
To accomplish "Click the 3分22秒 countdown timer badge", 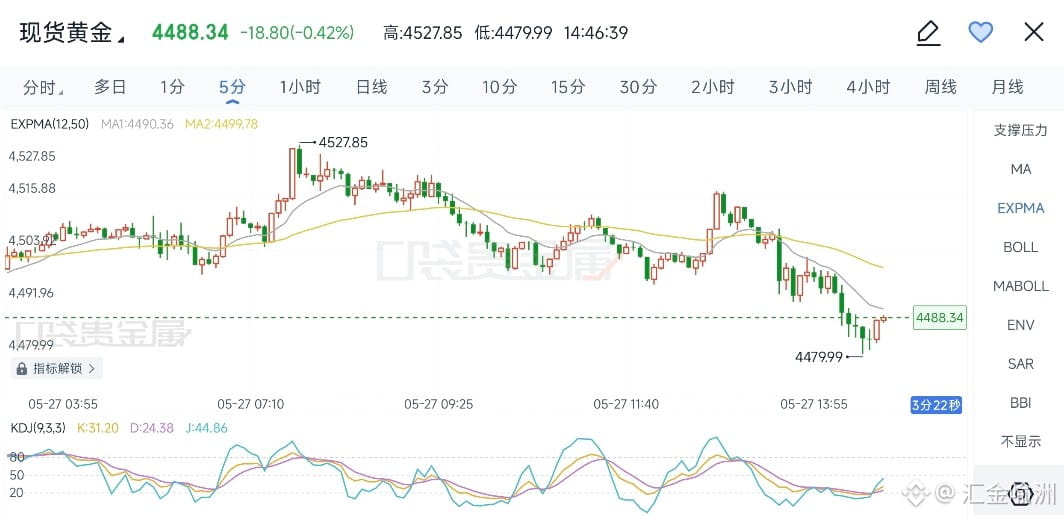I will [936, 406].
